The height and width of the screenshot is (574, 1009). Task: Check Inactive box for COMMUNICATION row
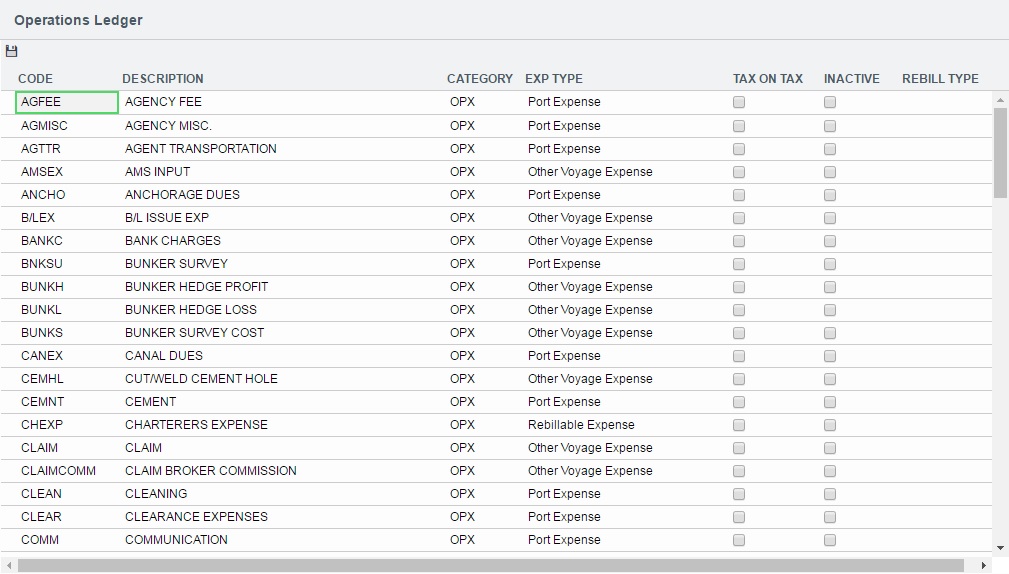coord(830,540)
